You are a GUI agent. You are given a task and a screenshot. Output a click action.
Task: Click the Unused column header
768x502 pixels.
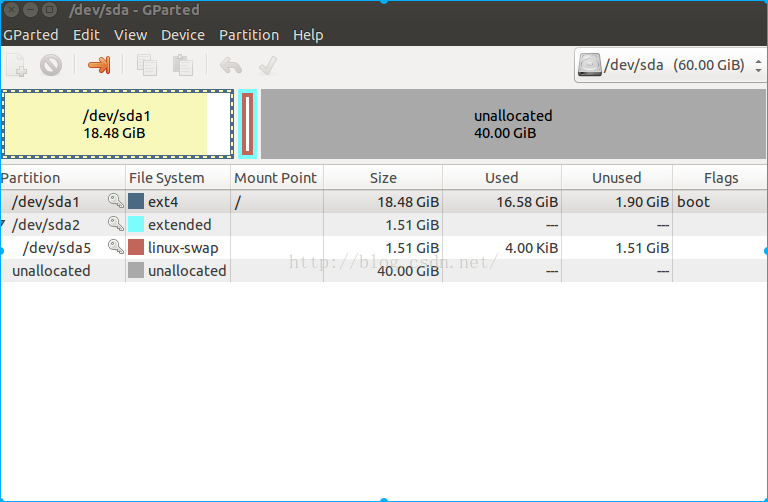tap(617, 178)
